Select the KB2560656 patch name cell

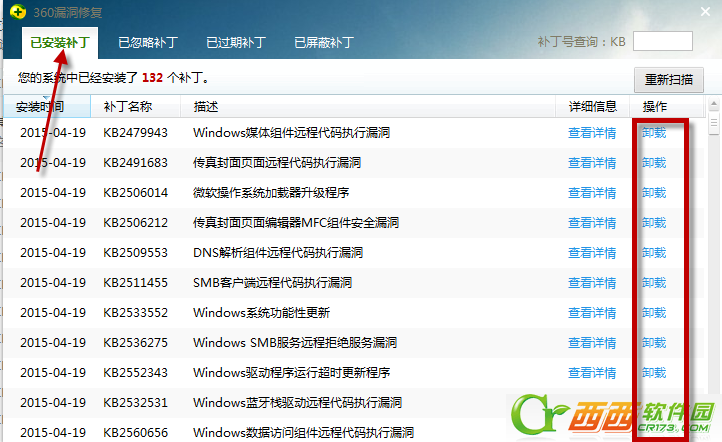click(135, 433)
